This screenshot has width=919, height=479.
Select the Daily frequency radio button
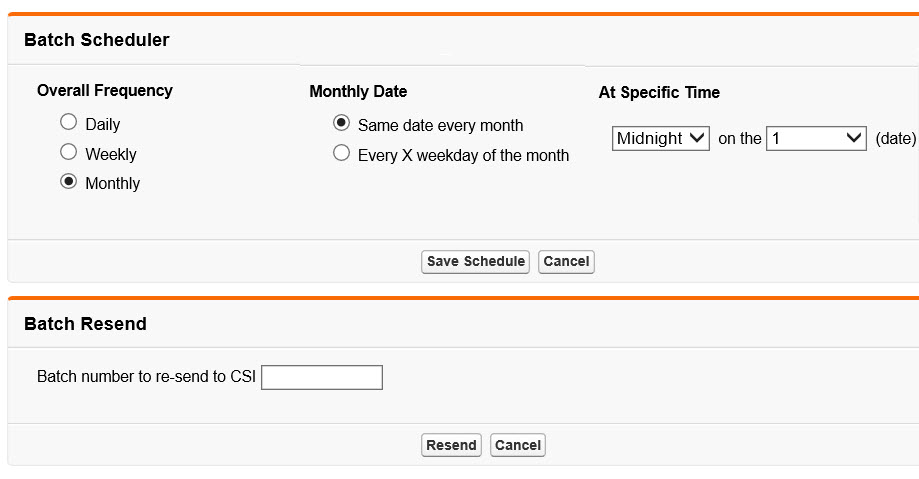[x=68, y=123]
